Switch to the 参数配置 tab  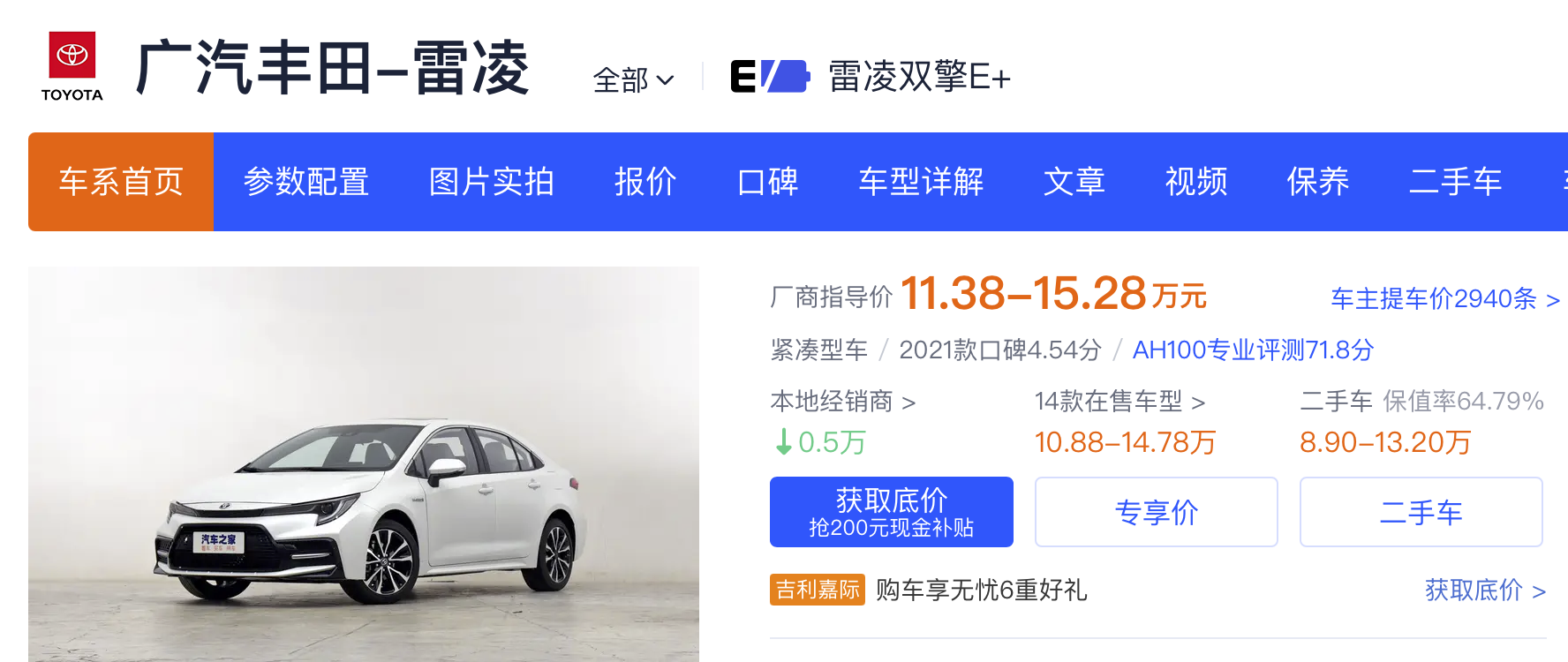(306, 182)
